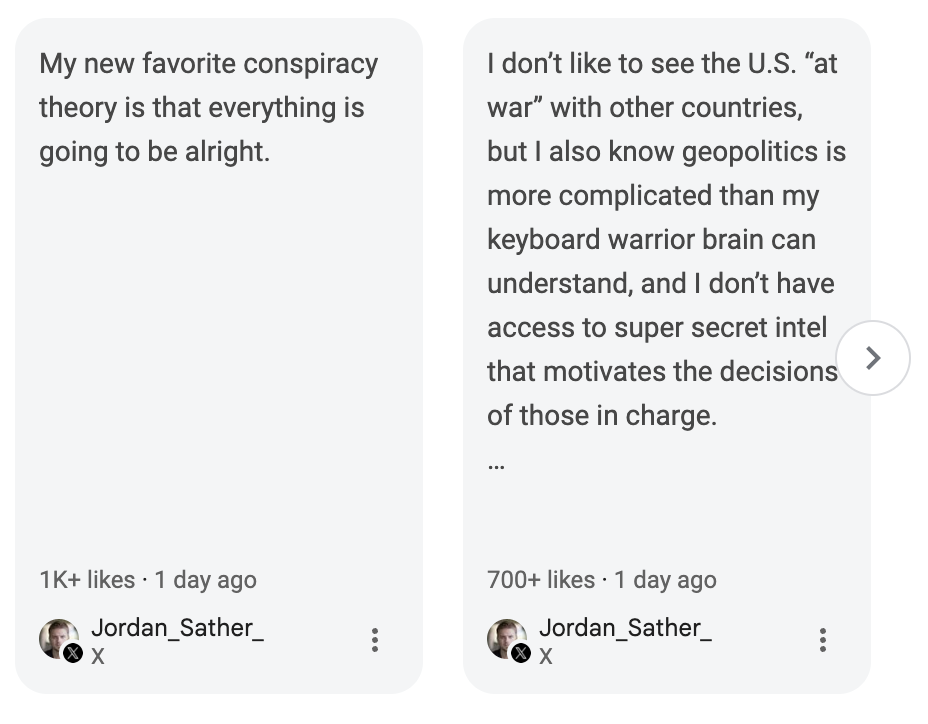Click the "keyboard warrior brain can" line of text
The width and height of the screenshot is (928, 724).
click(x=651, y=240)
